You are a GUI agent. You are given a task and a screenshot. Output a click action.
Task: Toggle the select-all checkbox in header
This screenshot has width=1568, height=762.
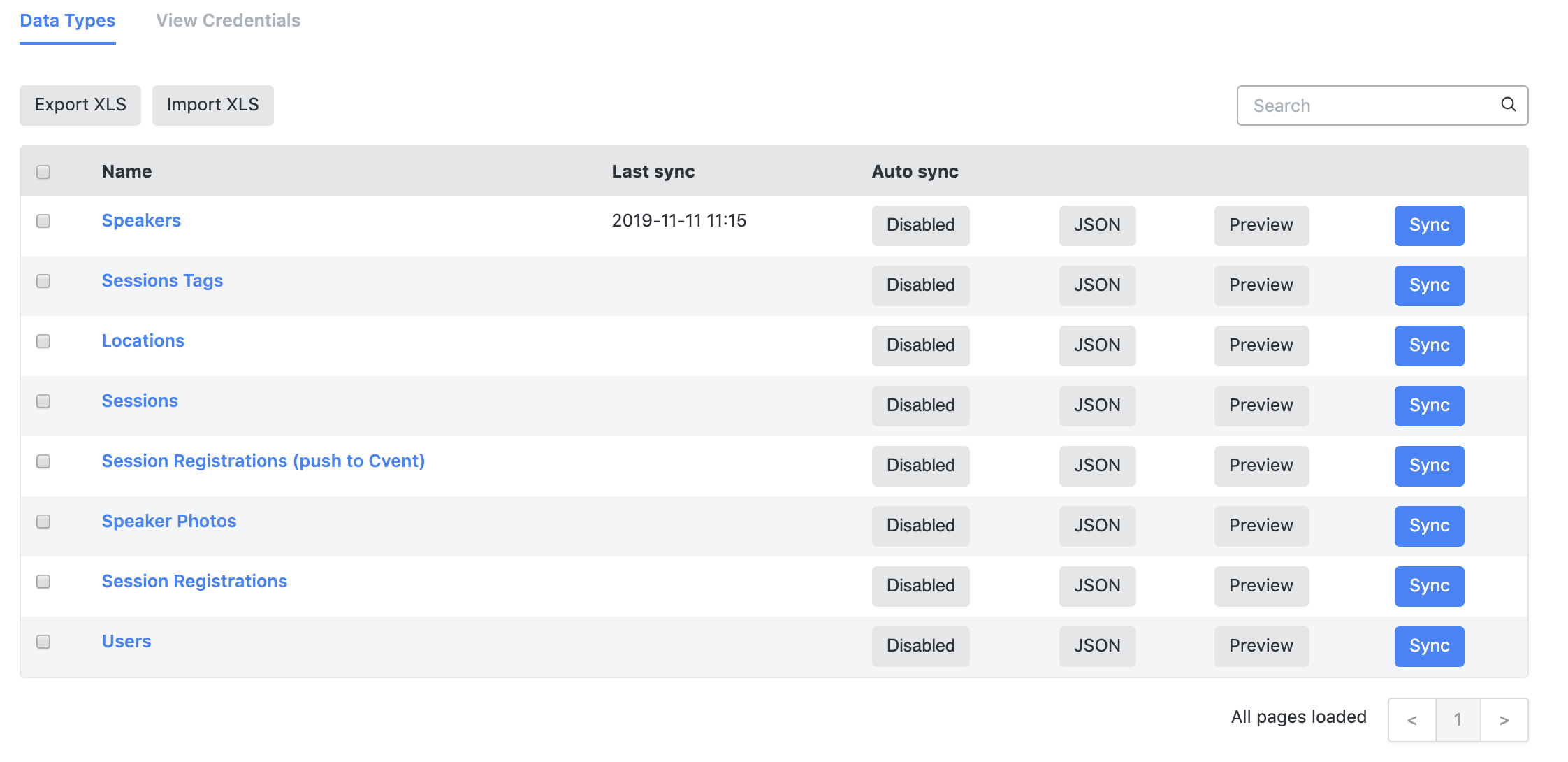43,172
